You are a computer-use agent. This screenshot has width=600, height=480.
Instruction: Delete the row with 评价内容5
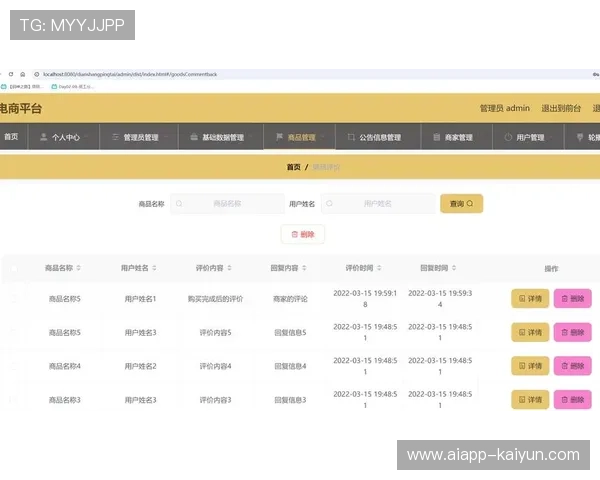(573, 332)
